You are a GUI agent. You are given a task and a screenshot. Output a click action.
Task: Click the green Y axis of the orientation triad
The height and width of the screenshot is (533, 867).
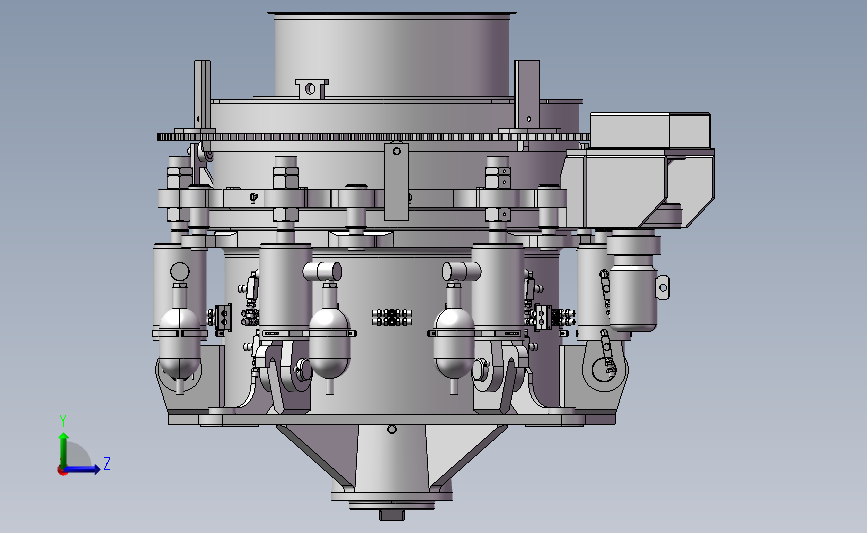[64, 449]
